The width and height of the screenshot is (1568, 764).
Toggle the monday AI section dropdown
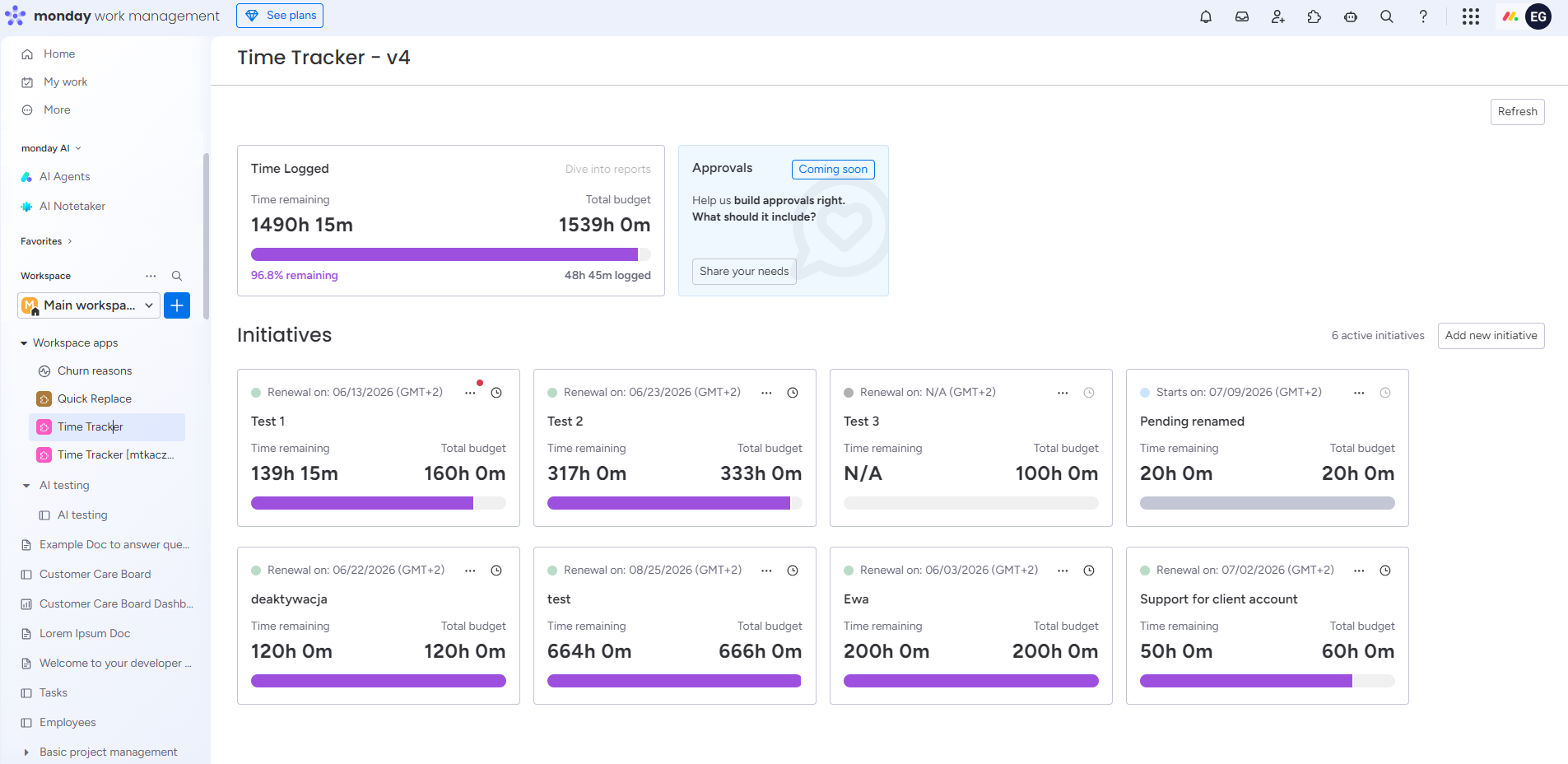point(78,148)
